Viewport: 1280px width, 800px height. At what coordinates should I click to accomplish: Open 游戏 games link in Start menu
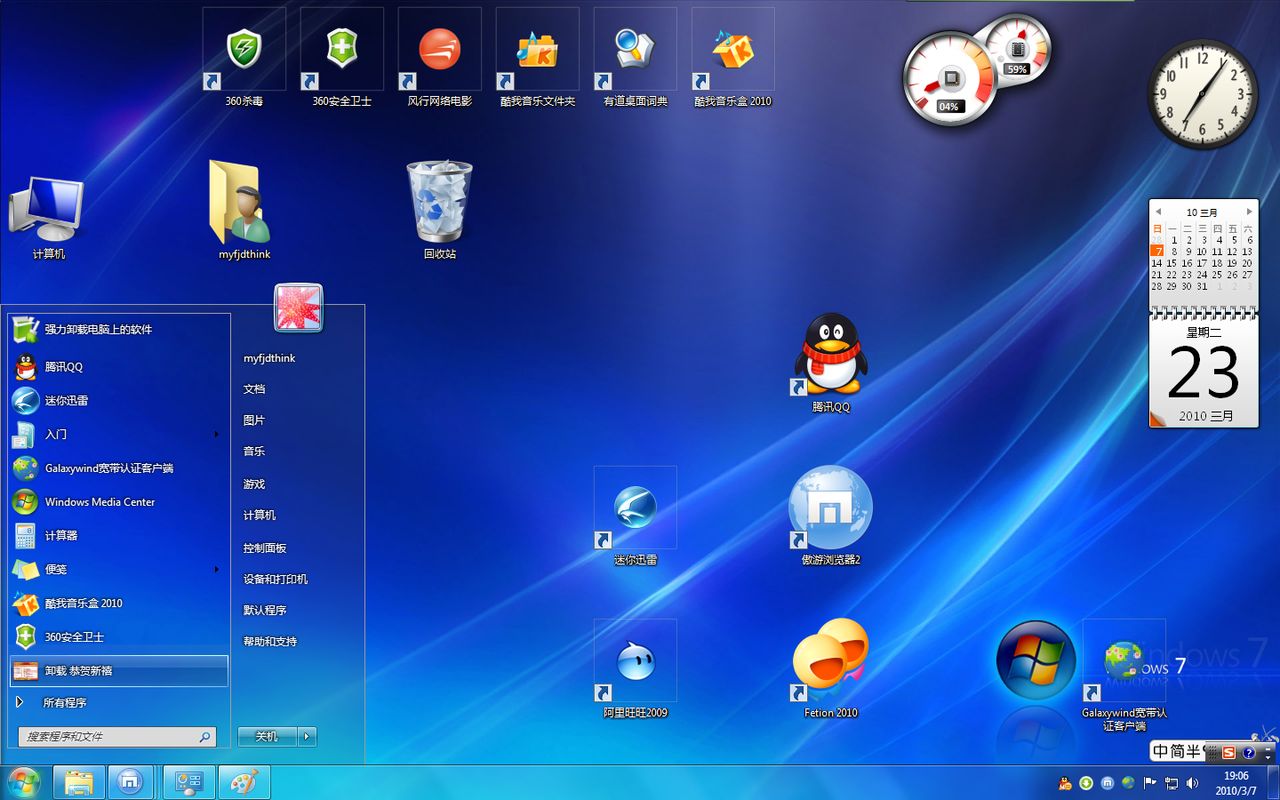tap(254, 484)
